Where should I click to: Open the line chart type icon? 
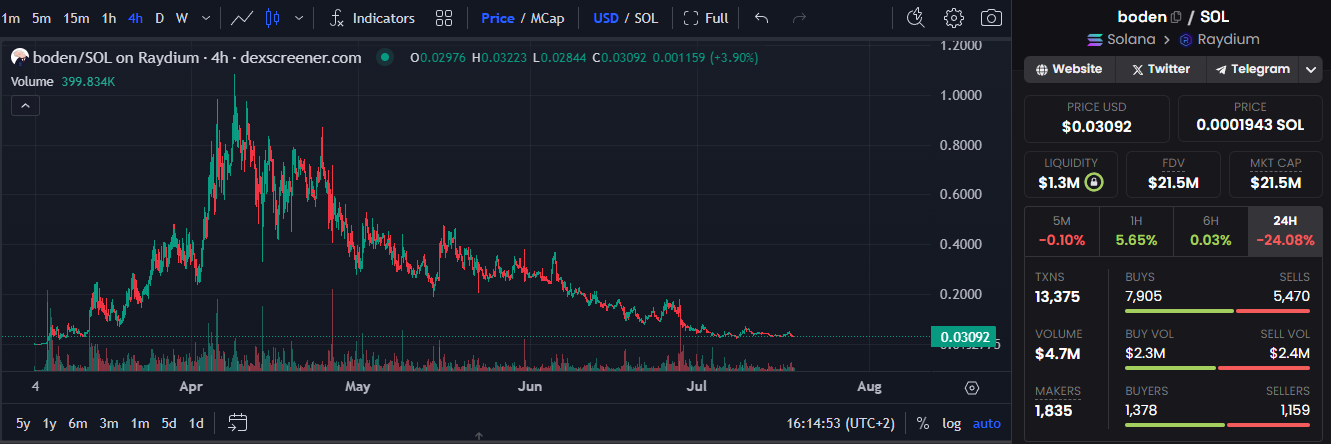pos(241,18)
